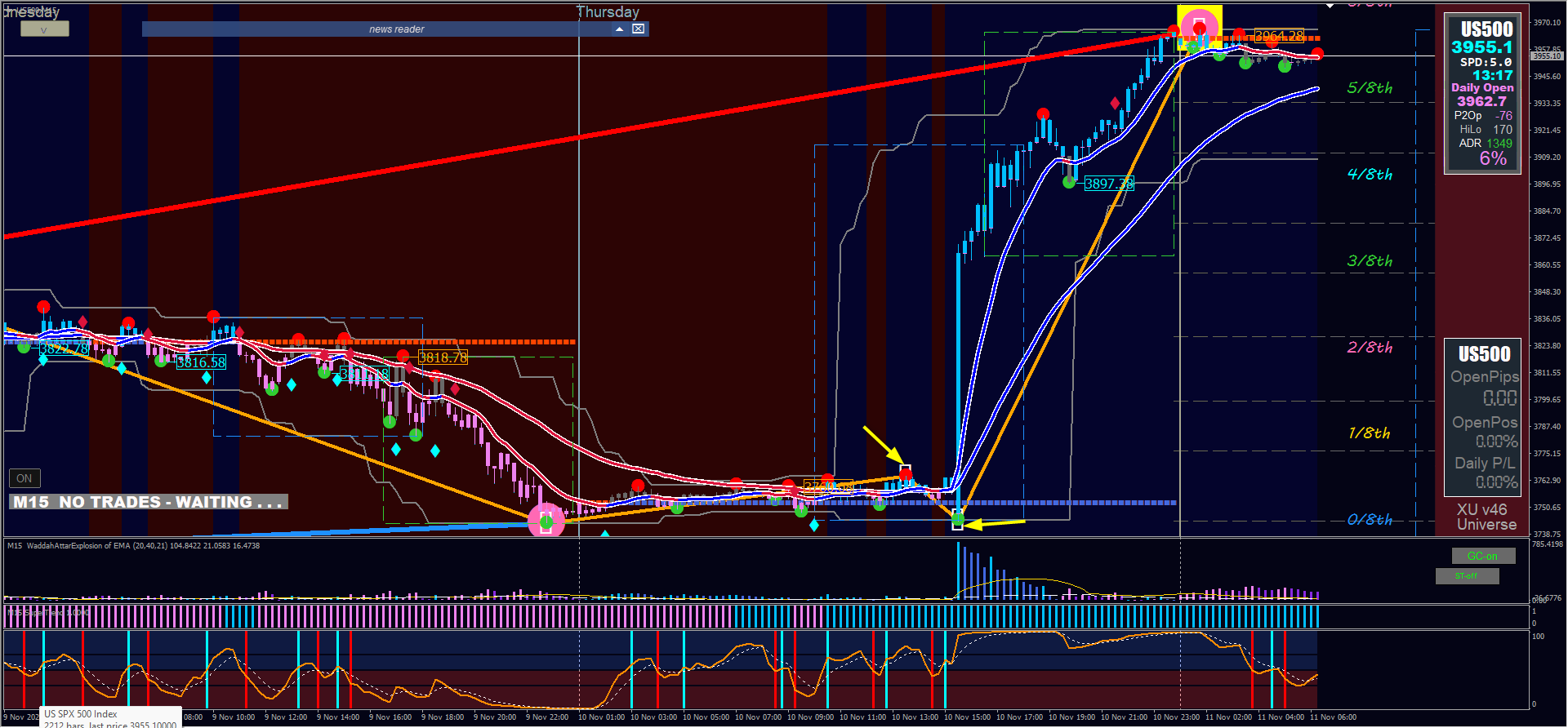Toggle the ON button on the chart
This screenshot has width=1568, height=728.
click(x=24, y=478)
